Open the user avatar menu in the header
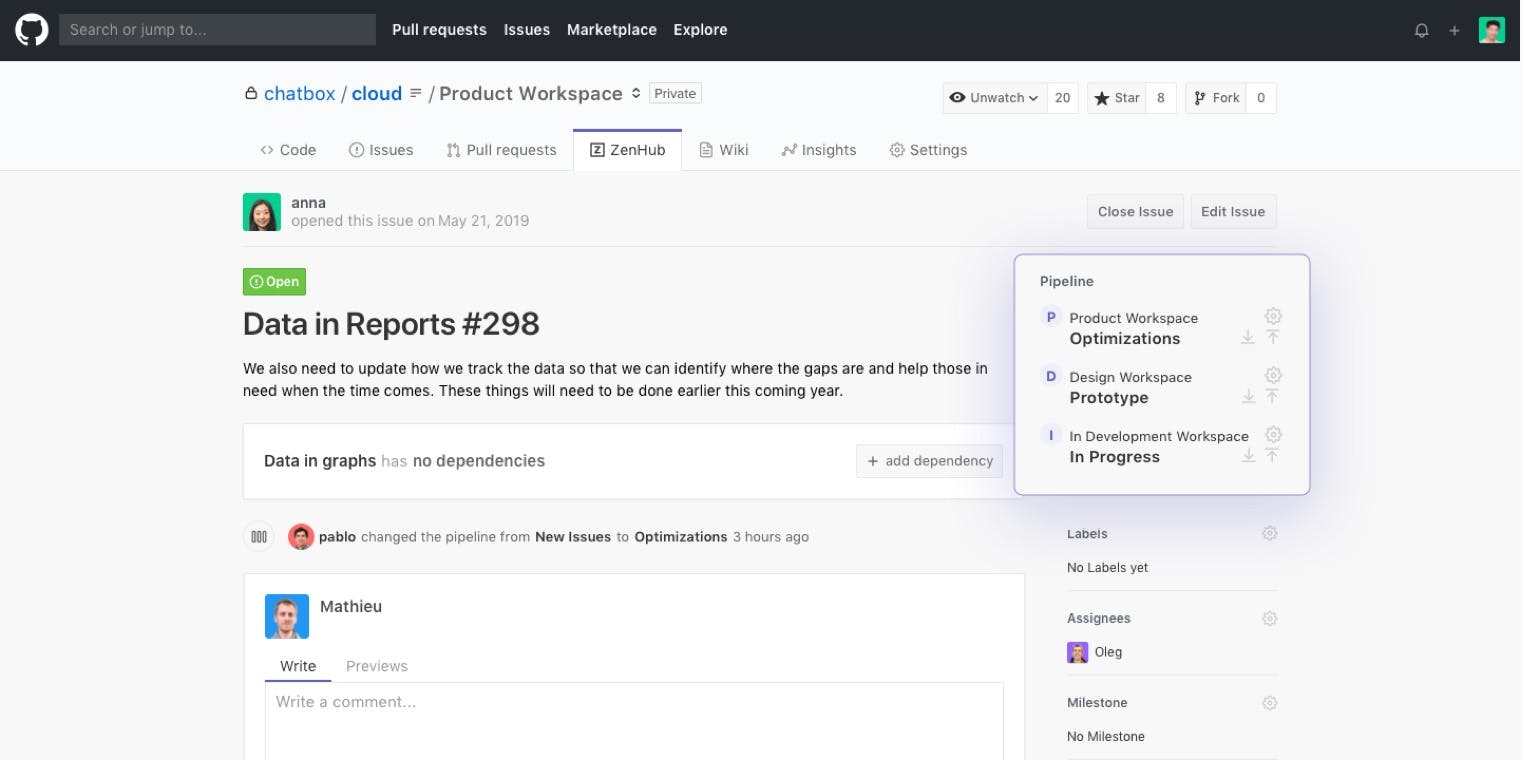1522x760 pixels. [1492, 30]
